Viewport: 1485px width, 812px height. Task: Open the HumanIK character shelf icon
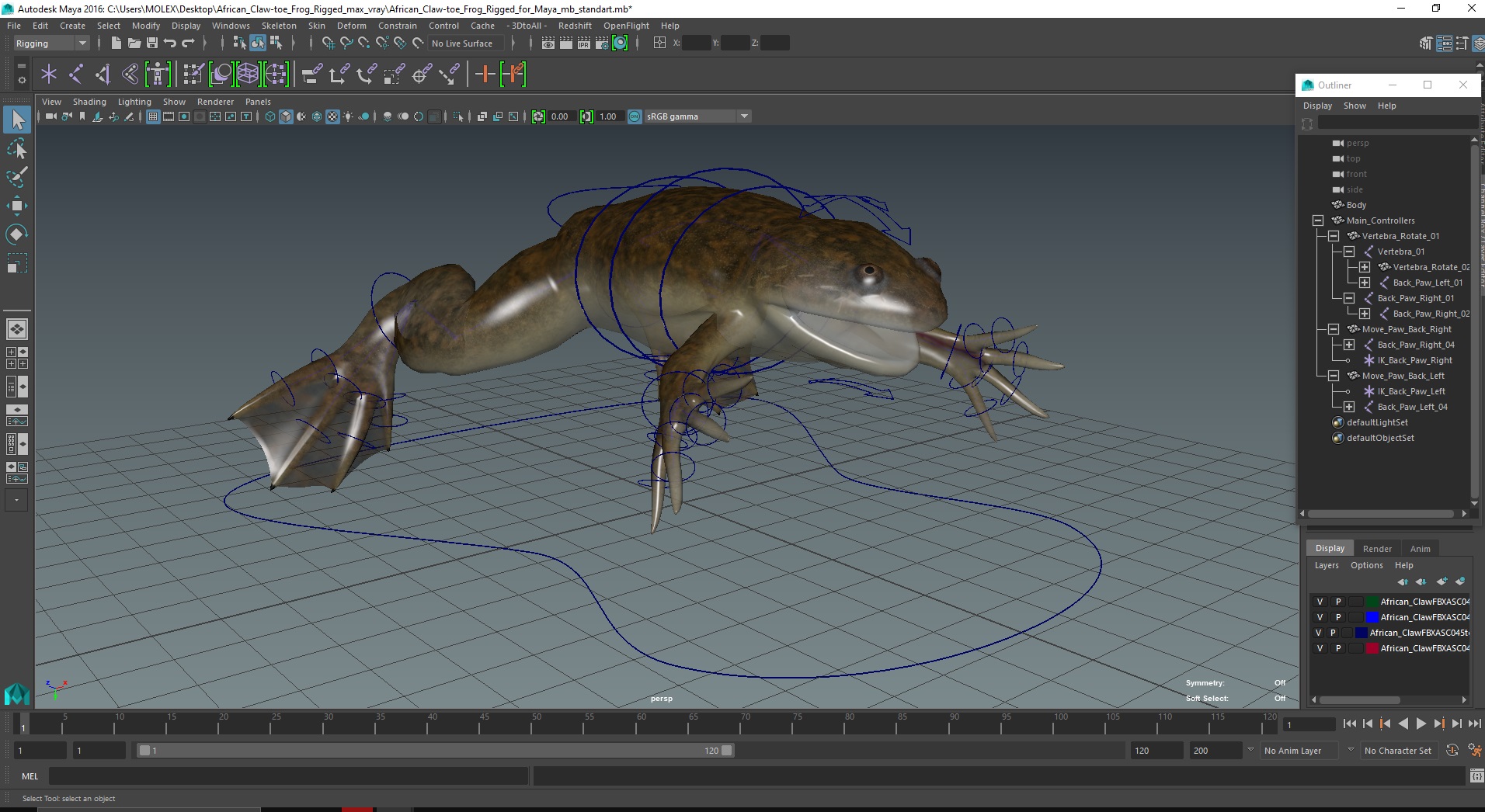coord(158,75)
